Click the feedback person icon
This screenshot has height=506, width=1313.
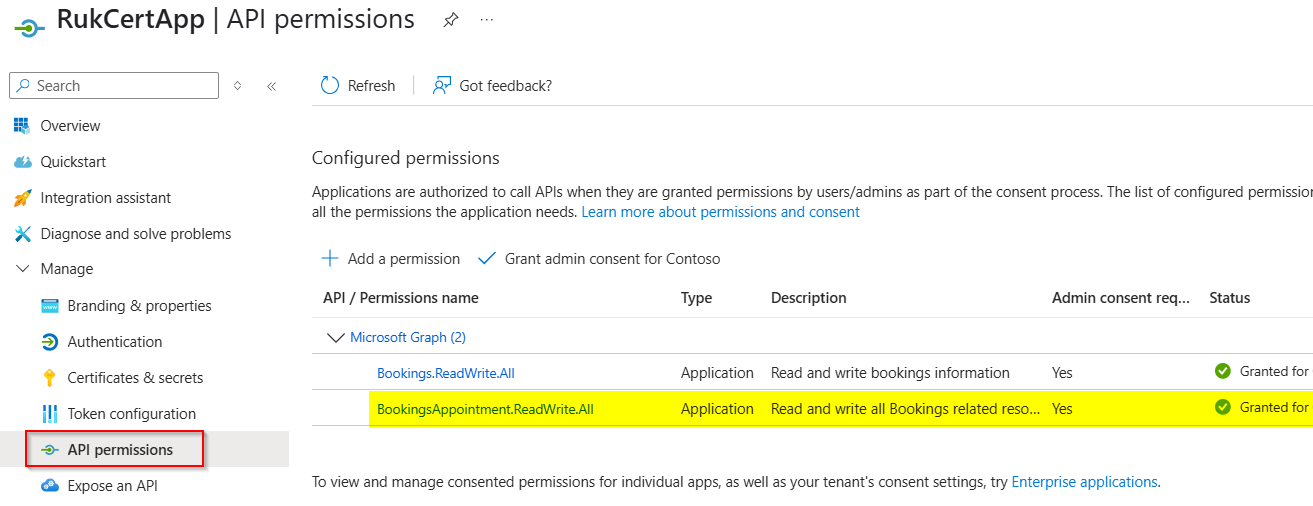[441, 86]
